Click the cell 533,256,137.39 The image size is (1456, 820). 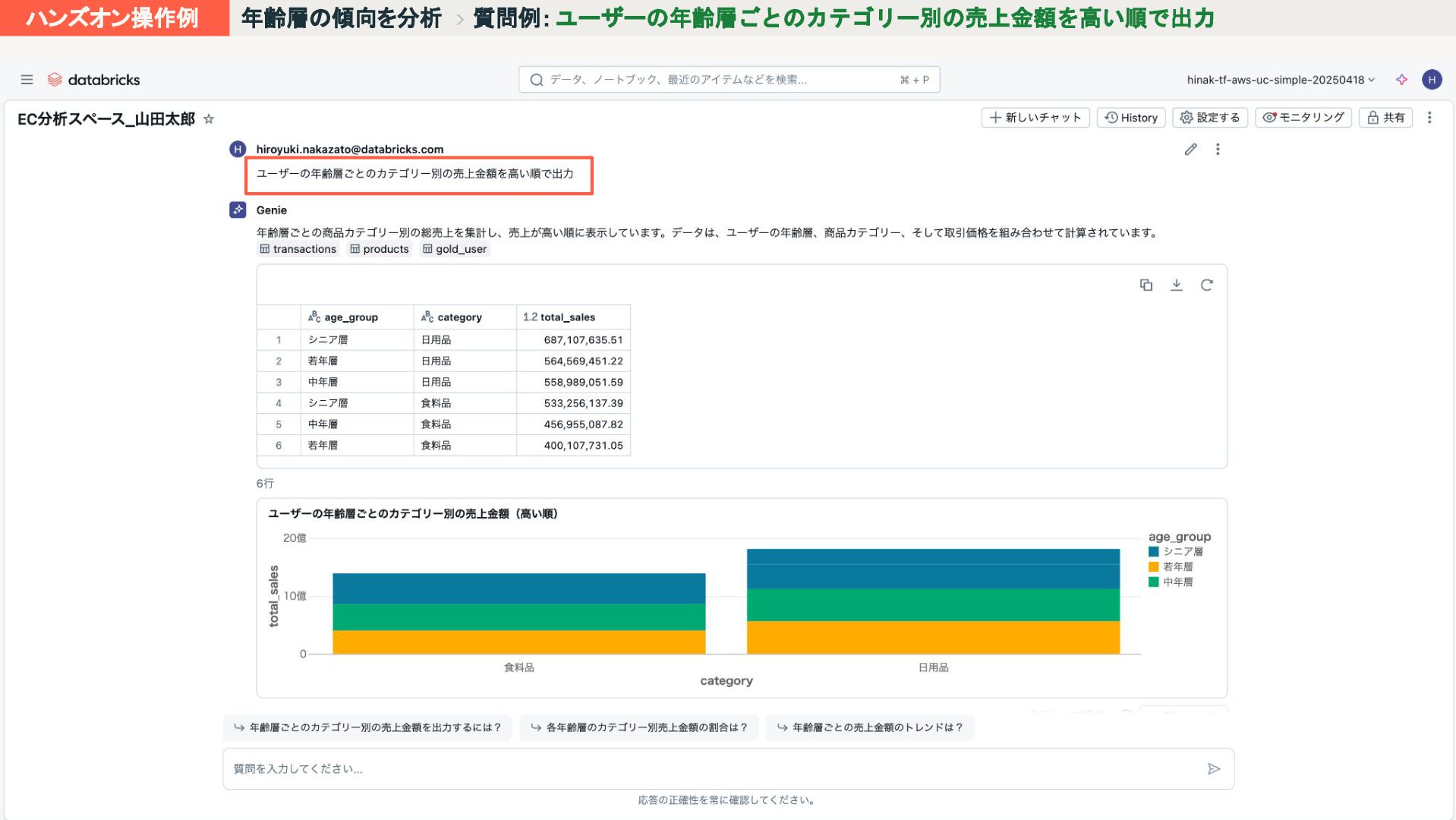[573, 403]
